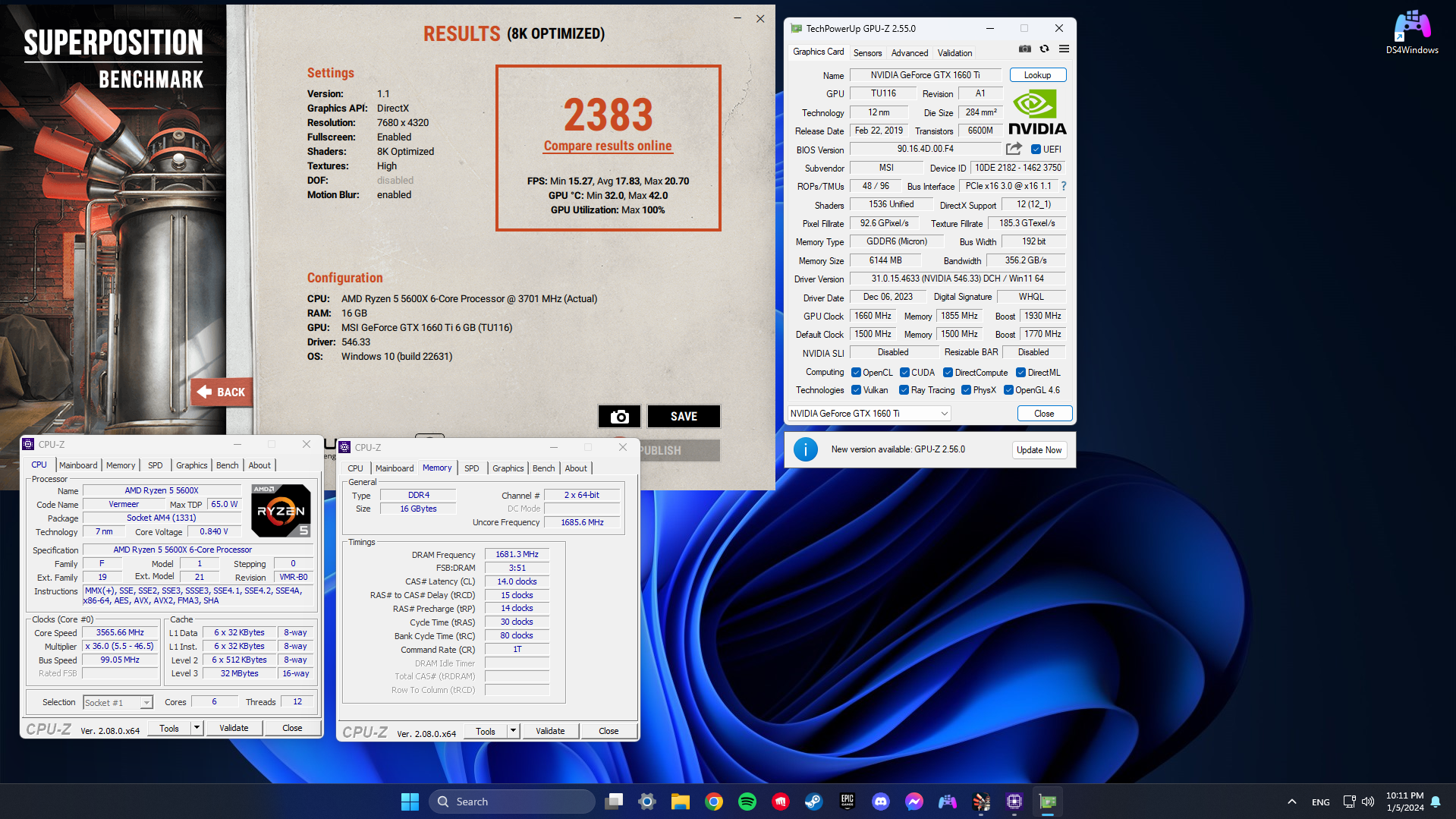1456x819 pixels.
Task: Click ENG language indicator
Action: coord(1320,802)
